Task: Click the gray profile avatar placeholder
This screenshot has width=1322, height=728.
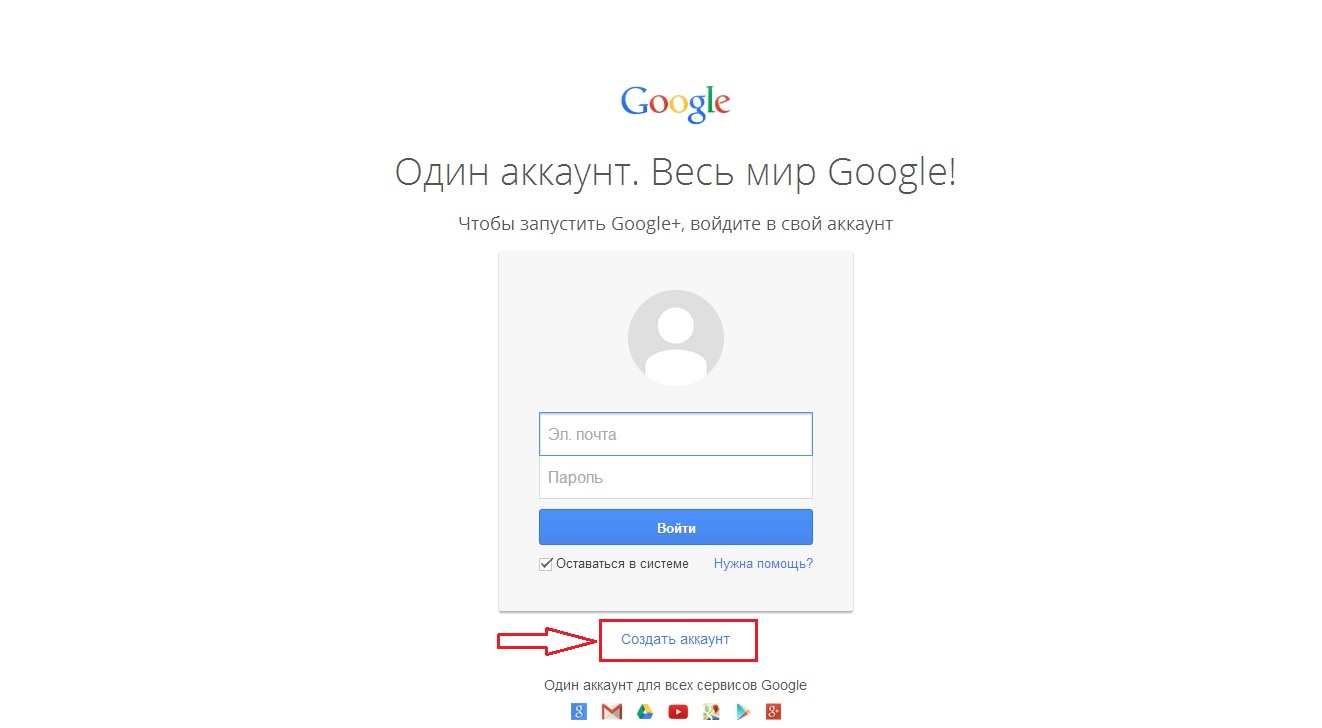Action: click(676, 338)
